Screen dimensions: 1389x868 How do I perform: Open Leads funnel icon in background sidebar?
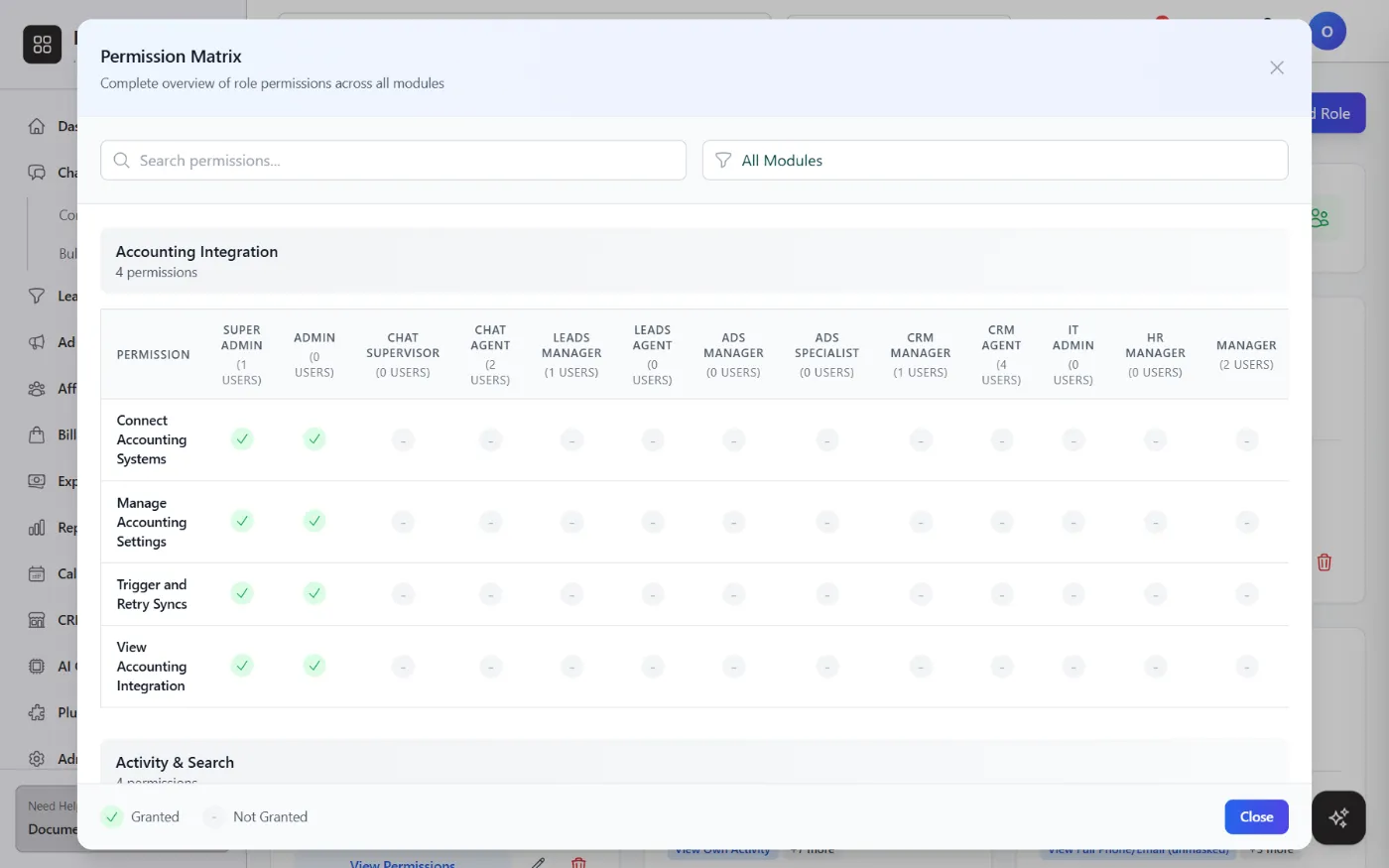[37, 296]
